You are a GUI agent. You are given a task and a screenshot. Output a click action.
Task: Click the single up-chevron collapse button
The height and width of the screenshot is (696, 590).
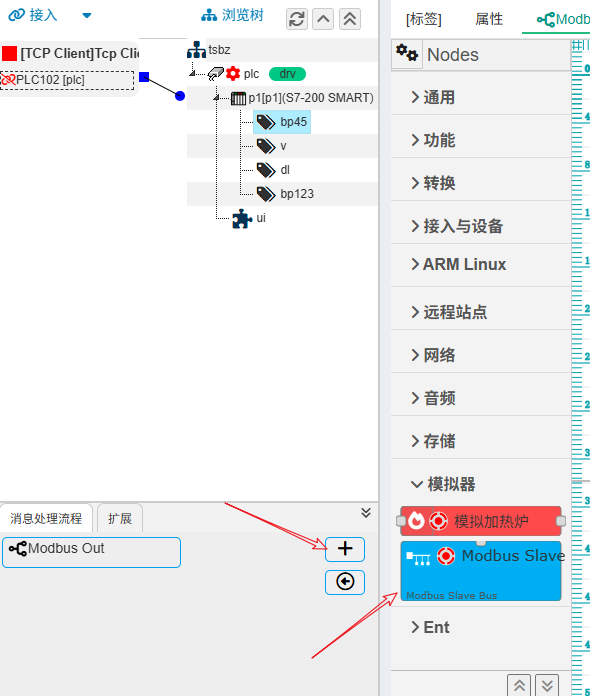tap(323, 19)
